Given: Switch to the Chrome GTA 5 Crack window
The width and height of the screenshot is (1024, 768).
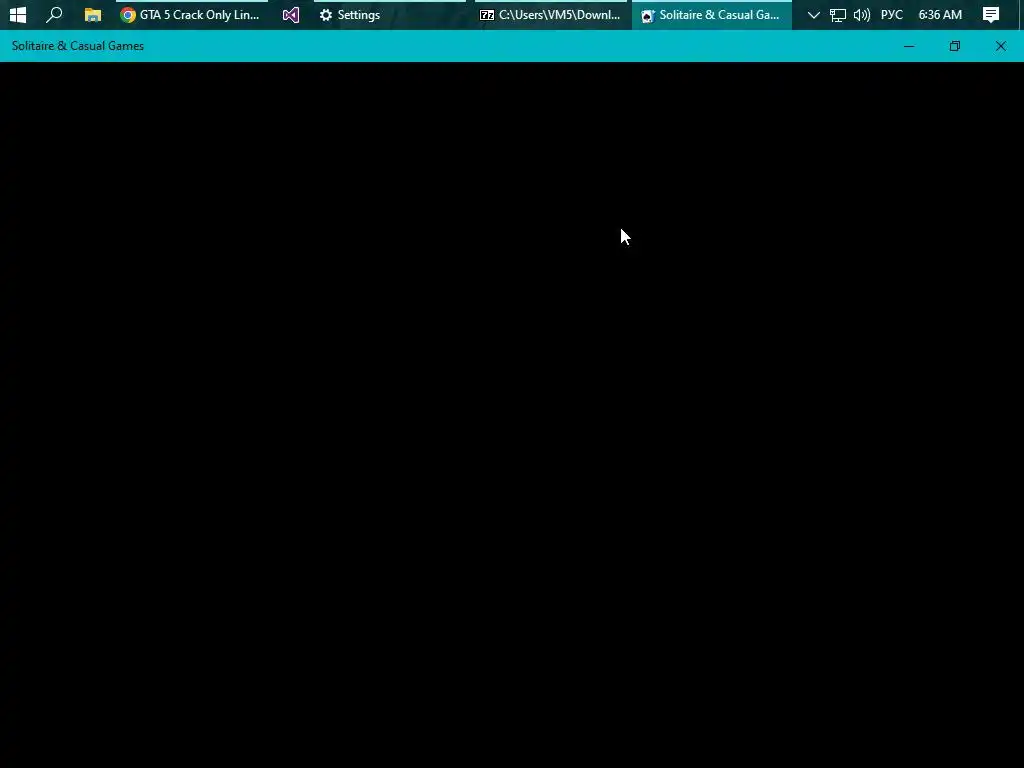Looking at the screenshot, I should coord(192,14).
